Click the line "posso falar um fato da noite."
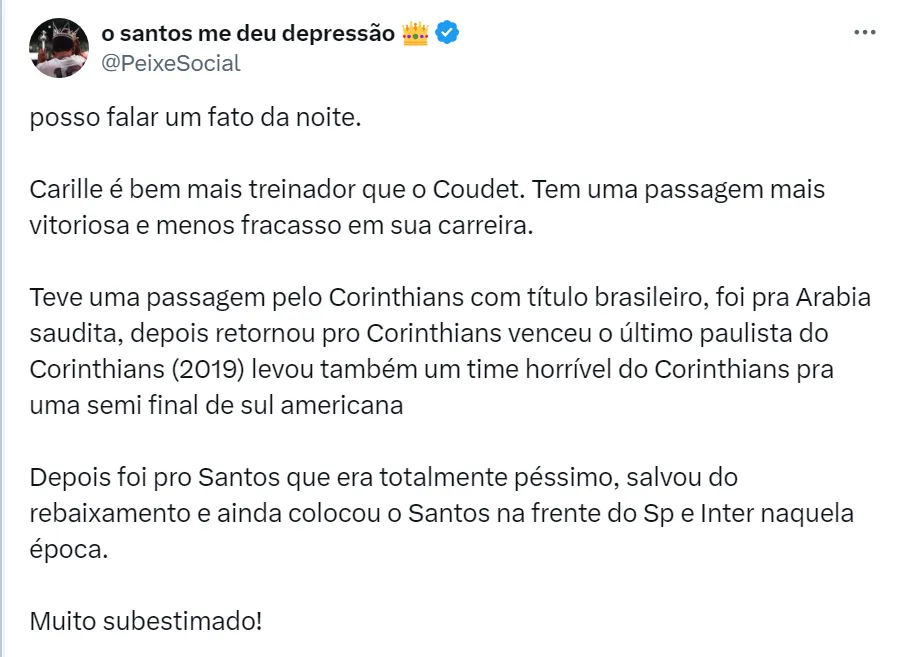 pos(193,118)
